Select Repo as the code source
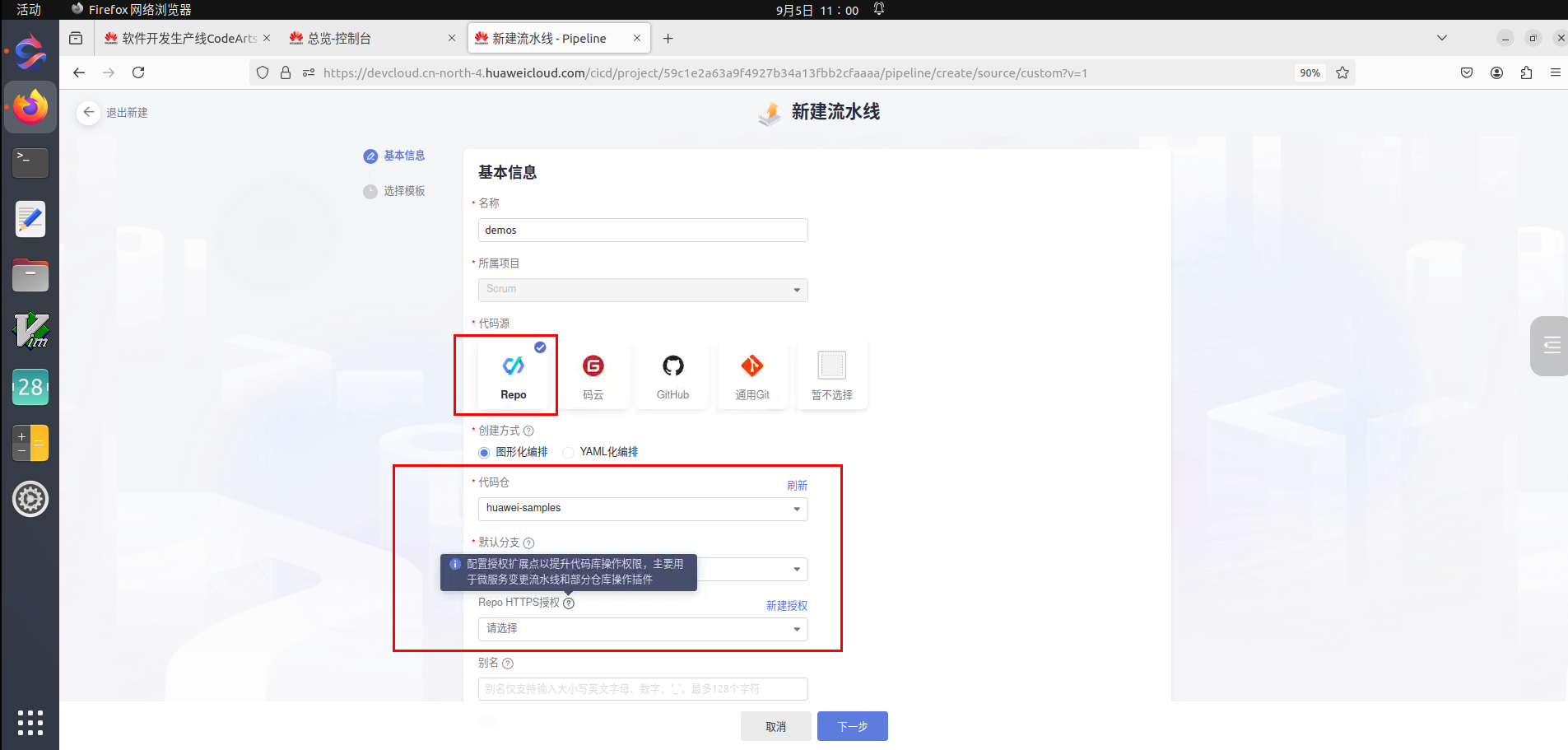 [514, 375]
